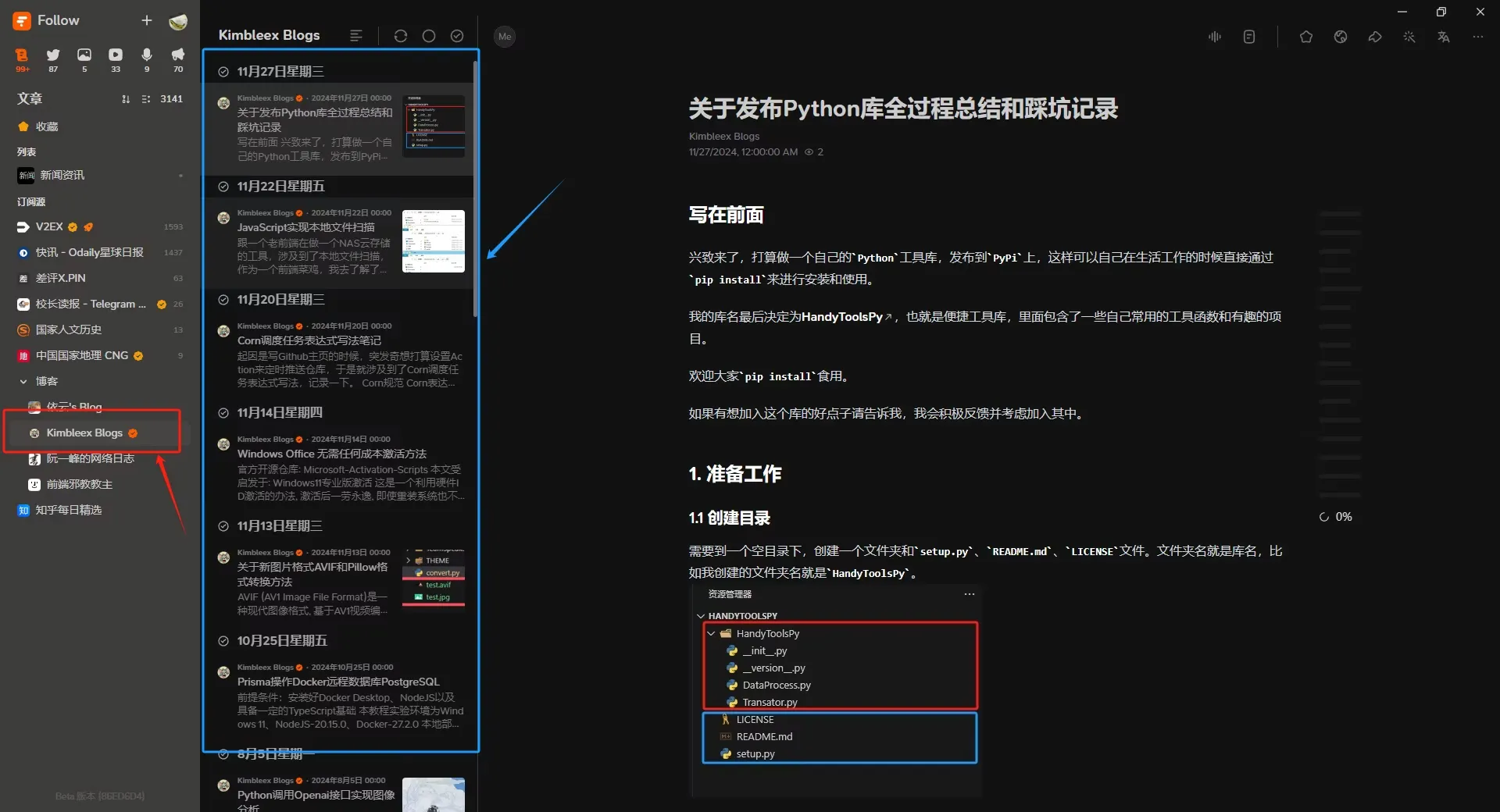Image resolution: width=1500 pixels, height=812 pixels.
Task: Open the sort order menu beside 文章
Action: (126, 99)
